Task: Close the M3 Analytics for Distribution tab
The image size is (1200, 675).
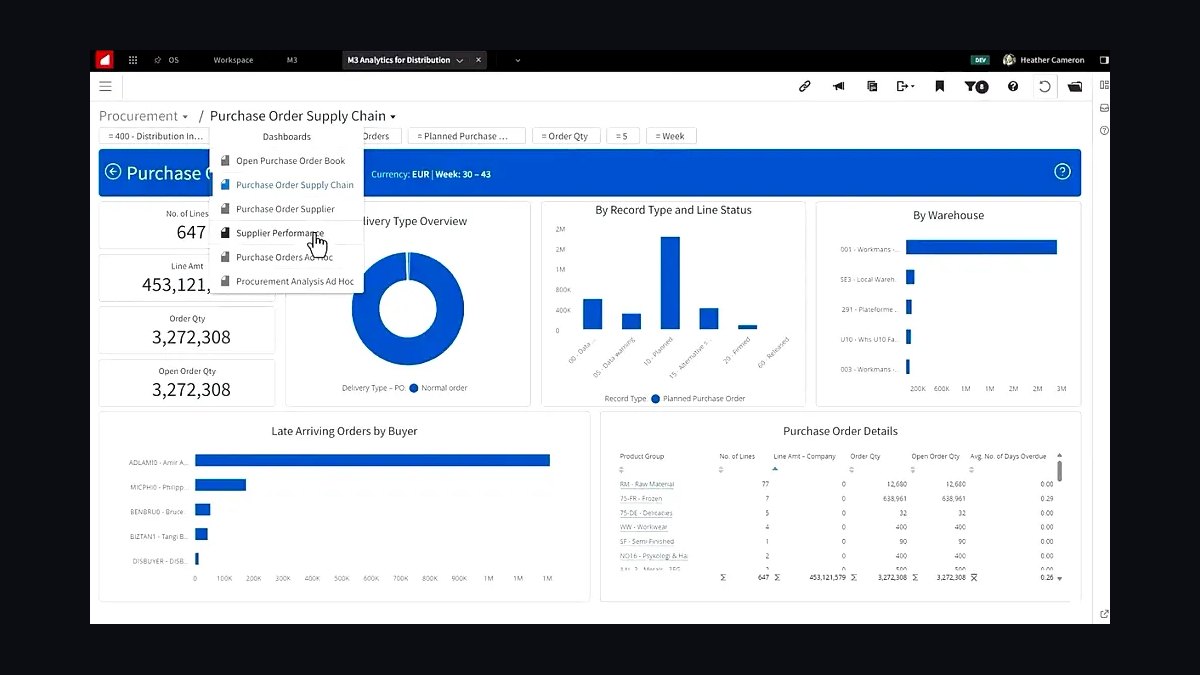Action: click(478, 60)
